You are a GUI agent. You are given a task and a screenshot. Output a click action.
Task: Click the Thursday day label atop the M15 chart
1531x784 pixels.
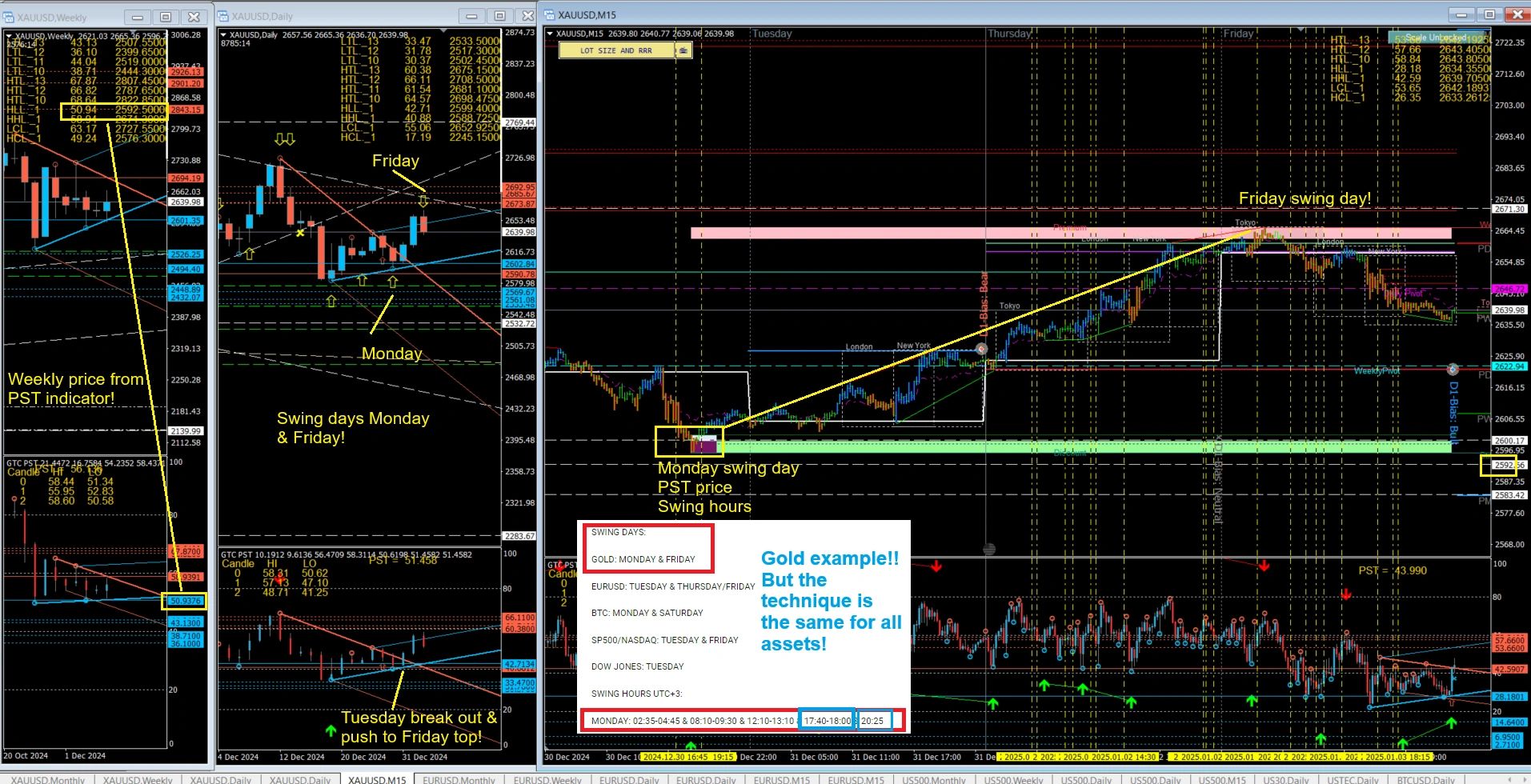1009,34
